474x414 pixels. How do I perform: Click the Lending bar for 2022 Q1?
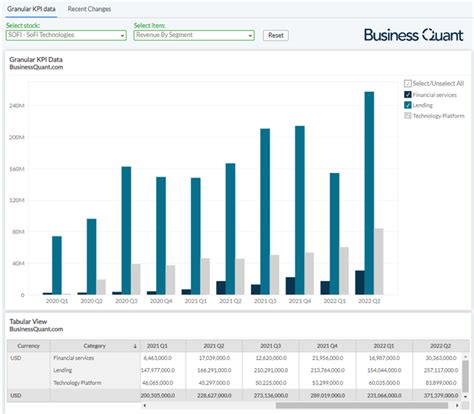[x=334, y=234]
